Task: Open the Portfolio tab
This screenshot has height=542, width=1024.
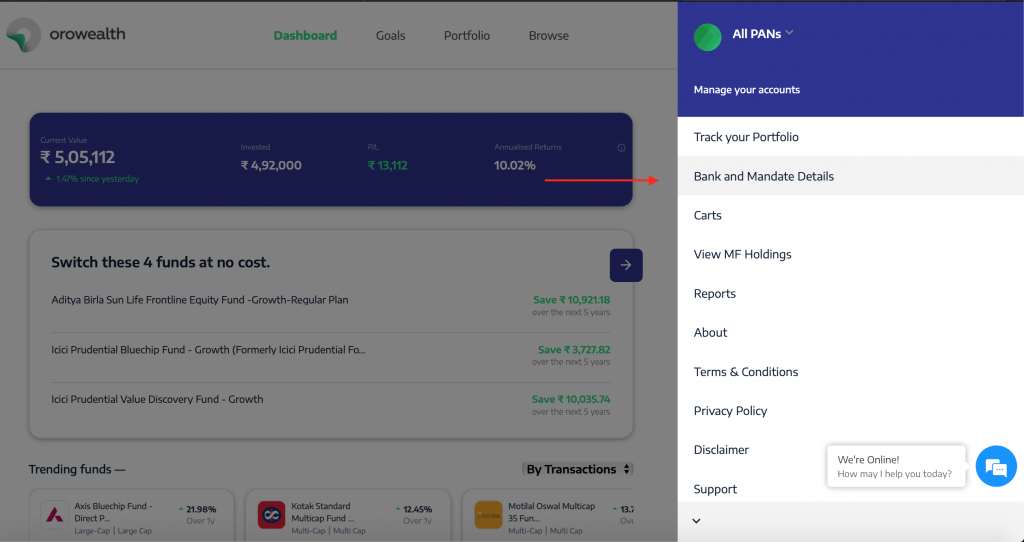Action: [467, 36]
